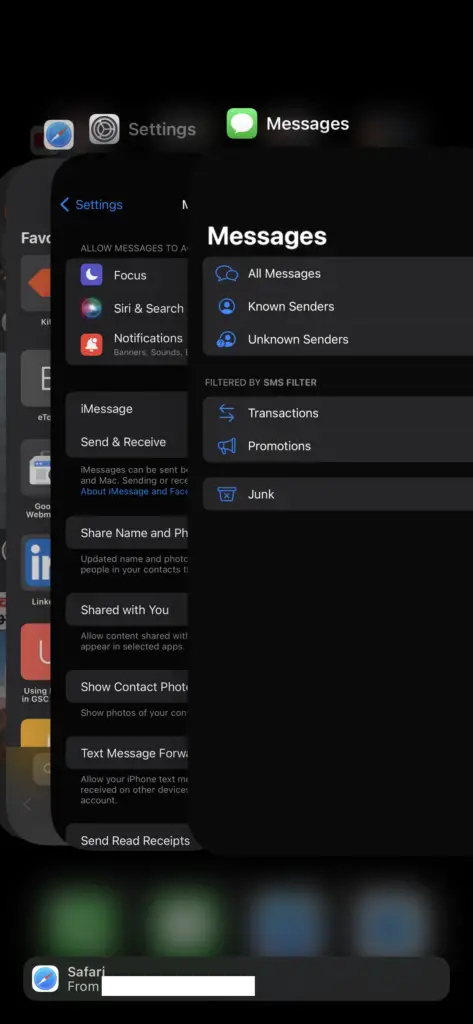Tap Show Contact Photos row
This screenshot has height=1024, width=473.
pyautogui.click(x=127, y=686)
